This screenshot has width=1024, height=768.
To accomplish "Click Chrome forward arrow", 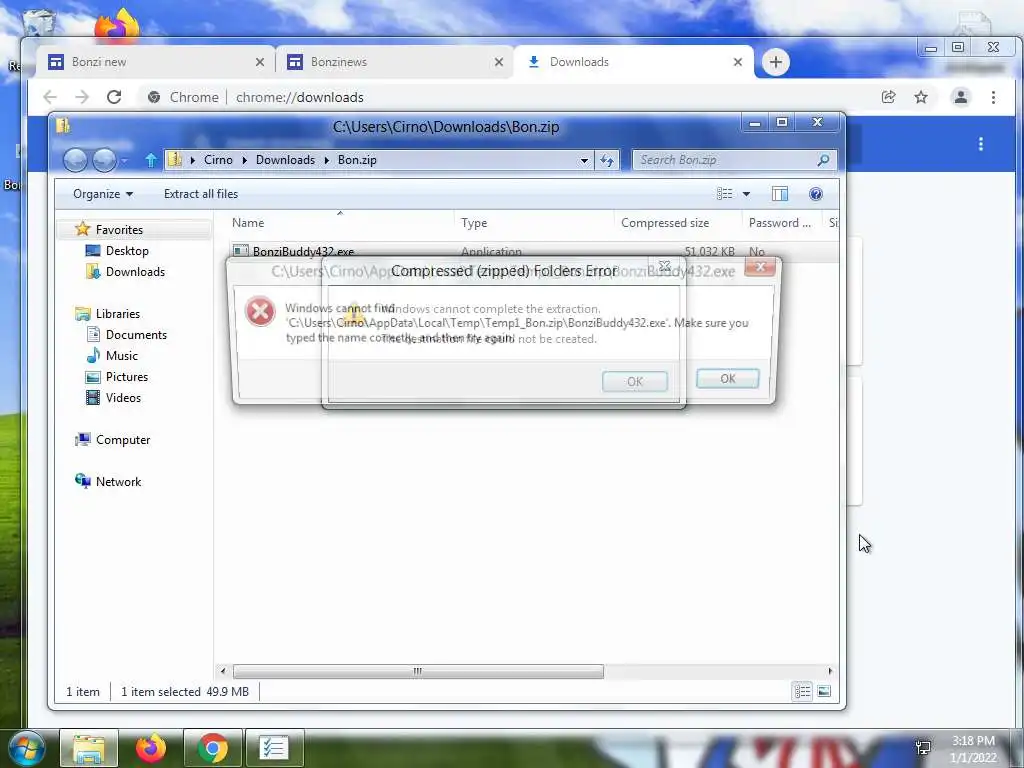I will click(82, 97).
